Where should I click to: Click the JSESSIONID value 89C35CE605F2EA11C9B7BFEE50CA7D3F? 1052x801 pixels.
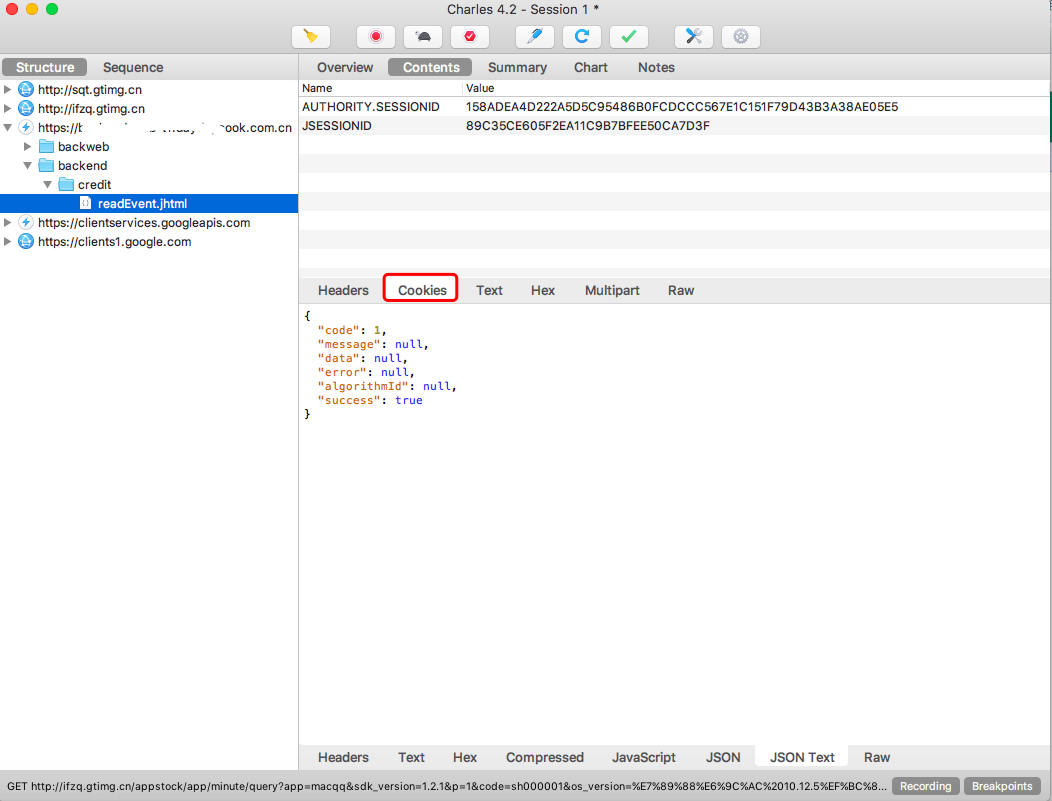pos(588,125)
